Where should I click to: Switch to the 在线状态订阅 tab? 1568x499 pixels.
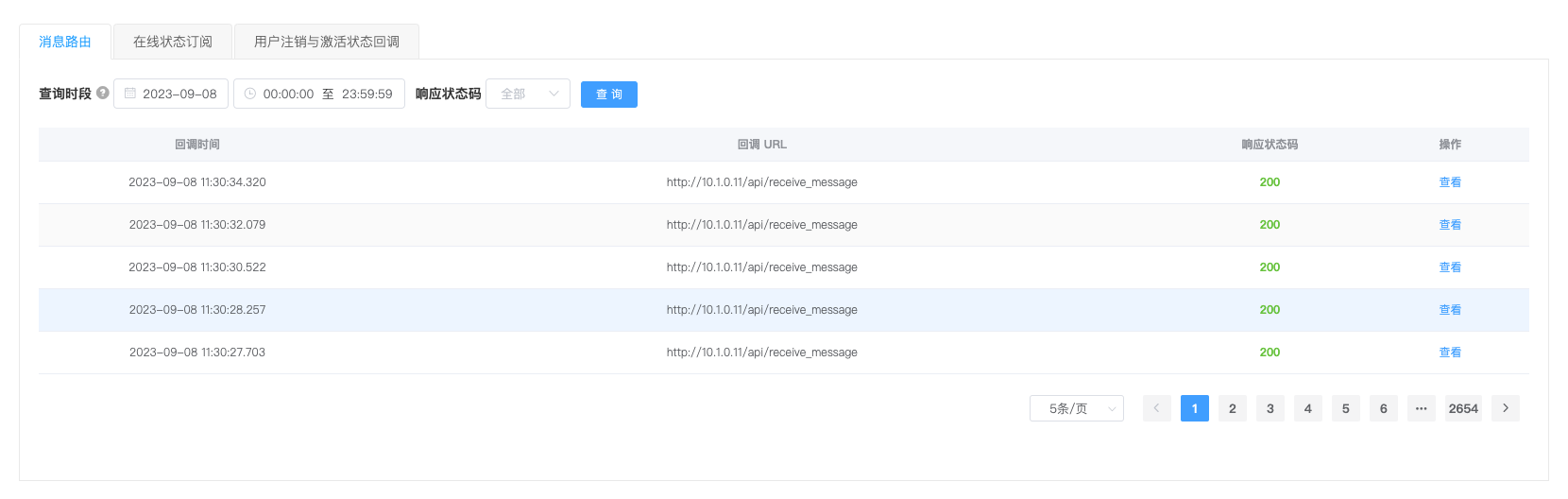(x=172, y=42)
